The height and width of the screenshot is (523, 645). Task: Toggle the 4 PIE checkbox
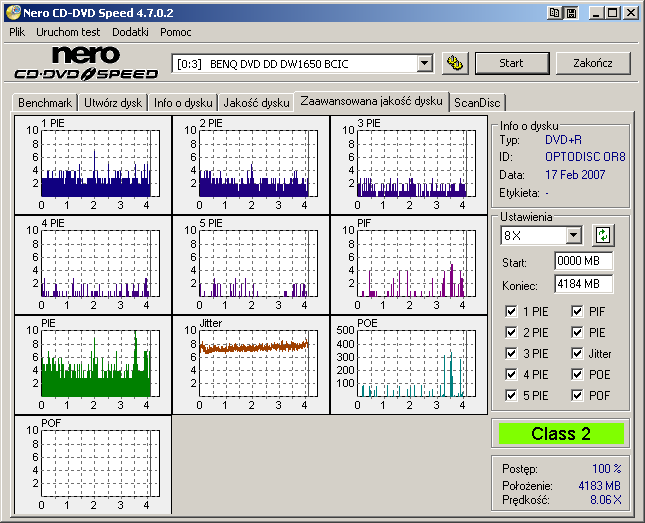pos(511,374)
